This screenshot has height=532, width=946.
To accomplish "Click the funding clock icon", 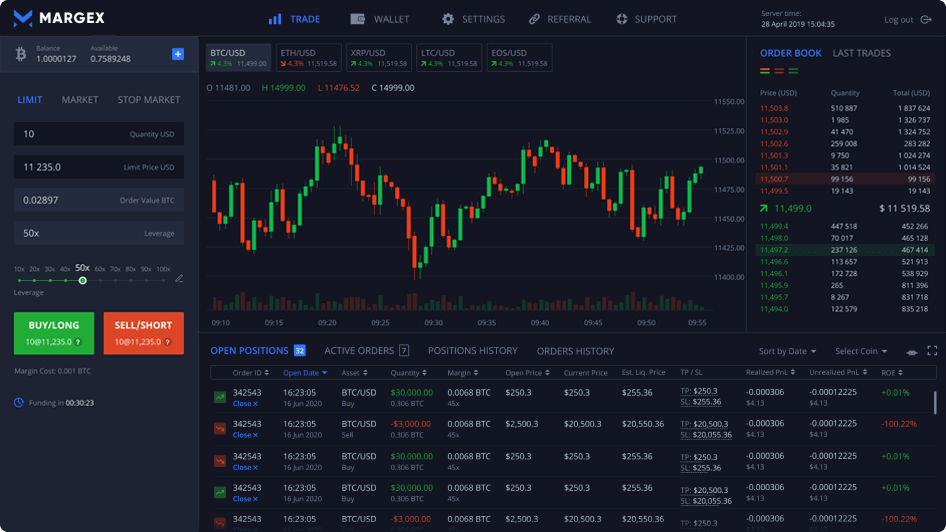I will tap(19, 402).
